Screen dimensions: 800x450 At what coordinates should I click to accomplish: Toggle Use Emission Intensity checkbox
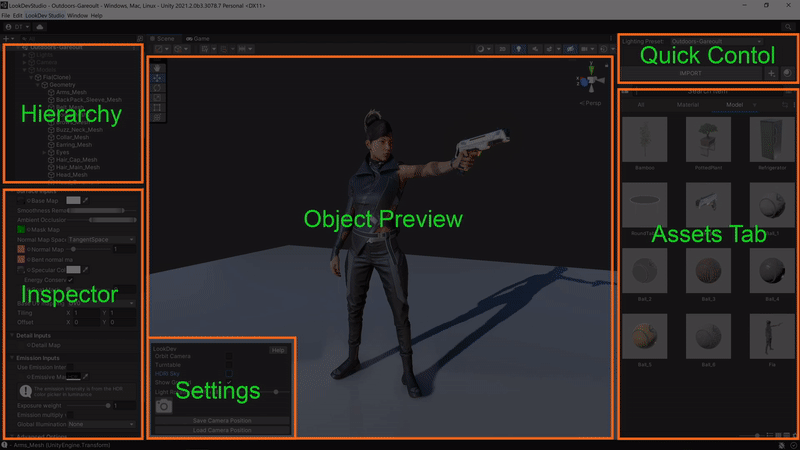tap(70, 367)
